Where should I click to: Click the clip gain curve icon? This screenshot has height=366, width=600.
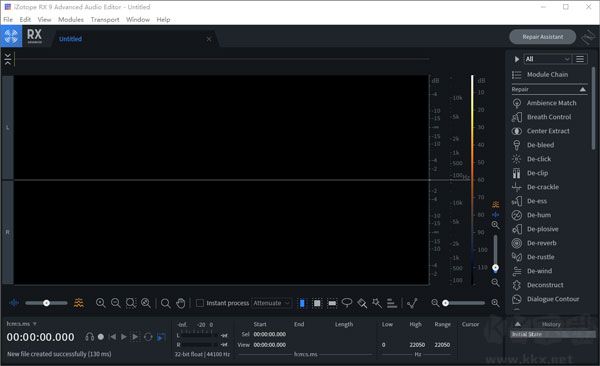click(x=412, y=303)
